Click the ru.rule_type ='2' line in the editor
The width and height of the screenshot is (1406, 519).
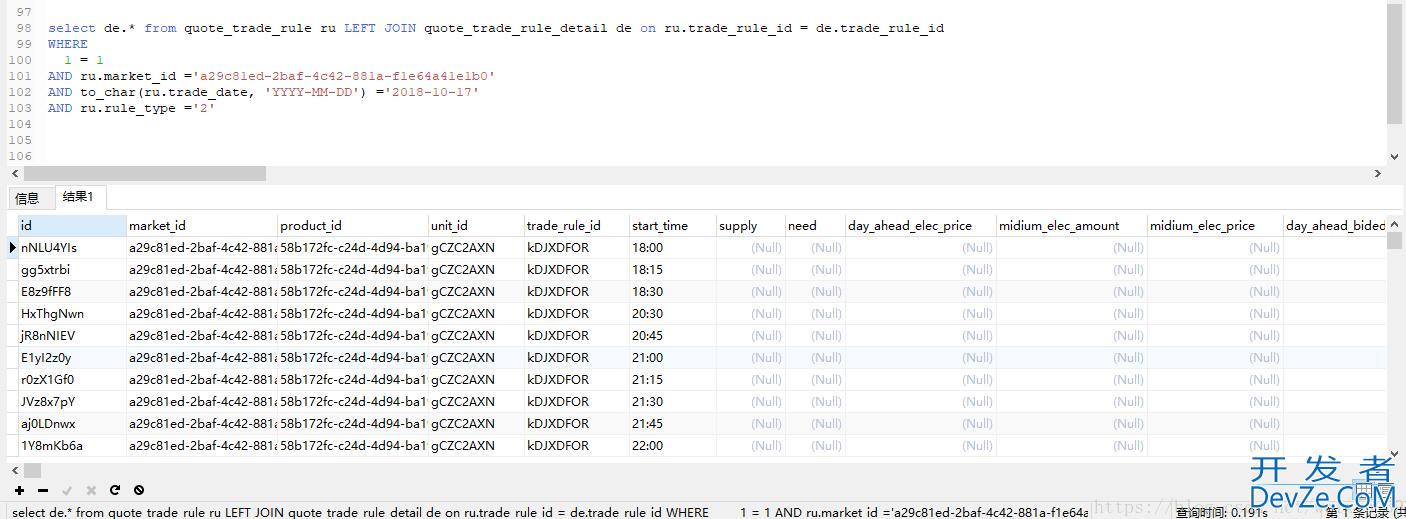[131, 108]
